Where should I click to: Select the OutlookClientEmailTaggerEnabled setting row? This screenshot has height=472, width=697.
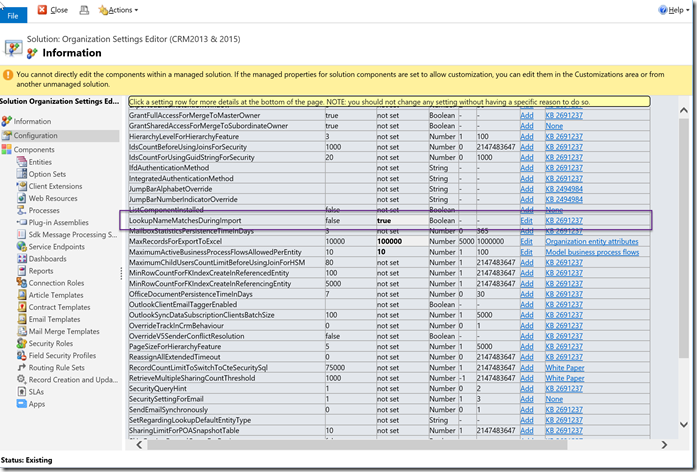[389, 304]
